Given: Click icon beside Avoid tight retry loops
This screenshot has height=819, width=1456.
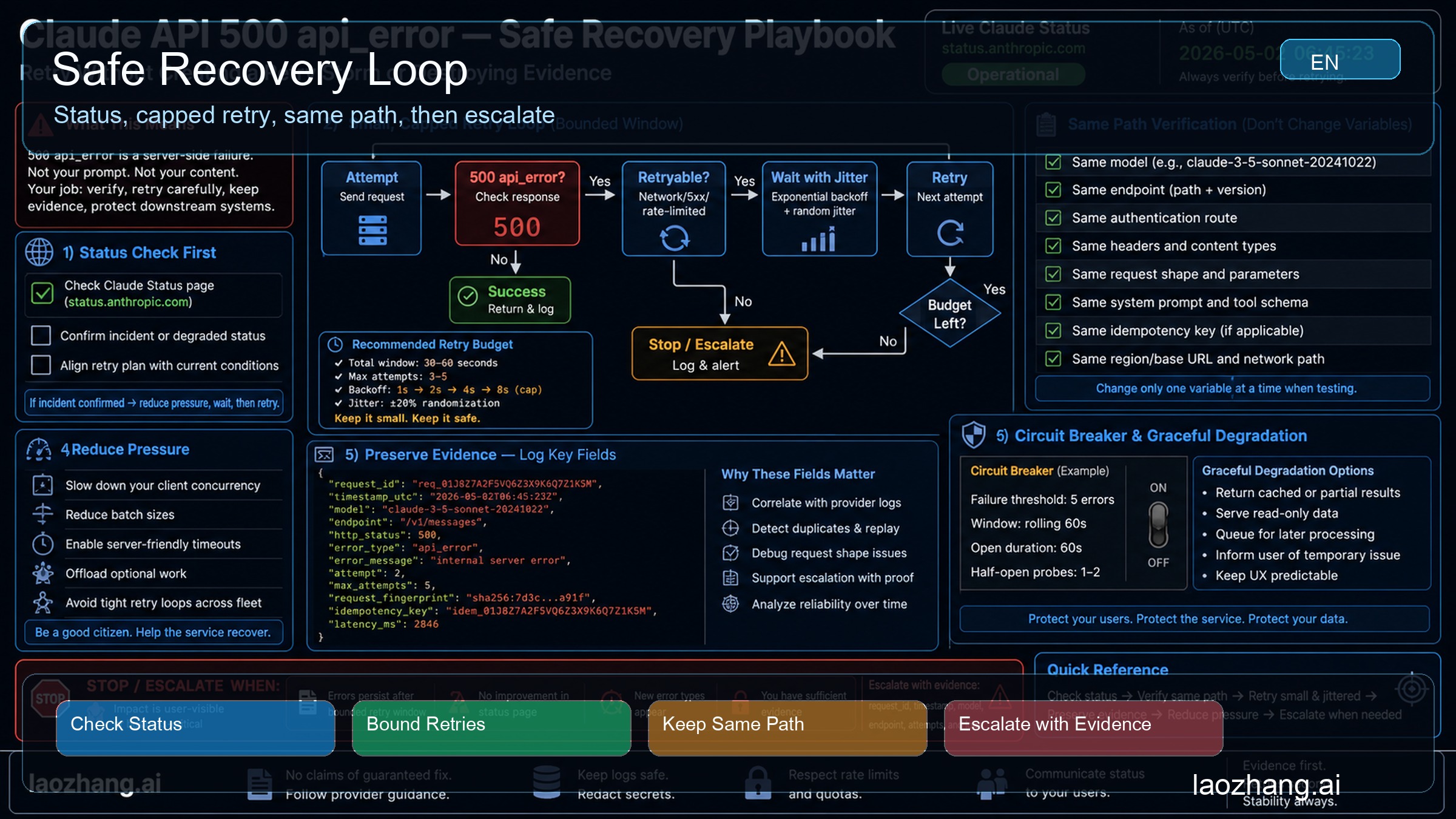Looking at the screenshot, I should (42, 602).
